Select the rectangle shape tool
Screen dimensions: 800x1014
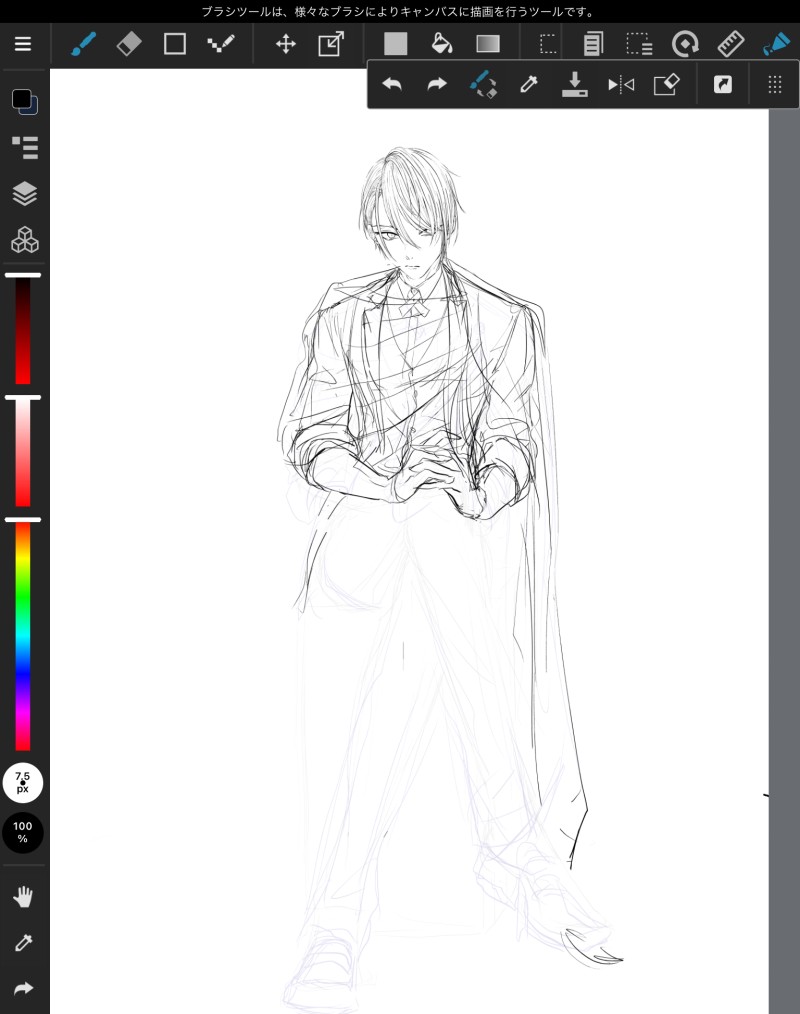pyautogui.click(x=175, y=44)
